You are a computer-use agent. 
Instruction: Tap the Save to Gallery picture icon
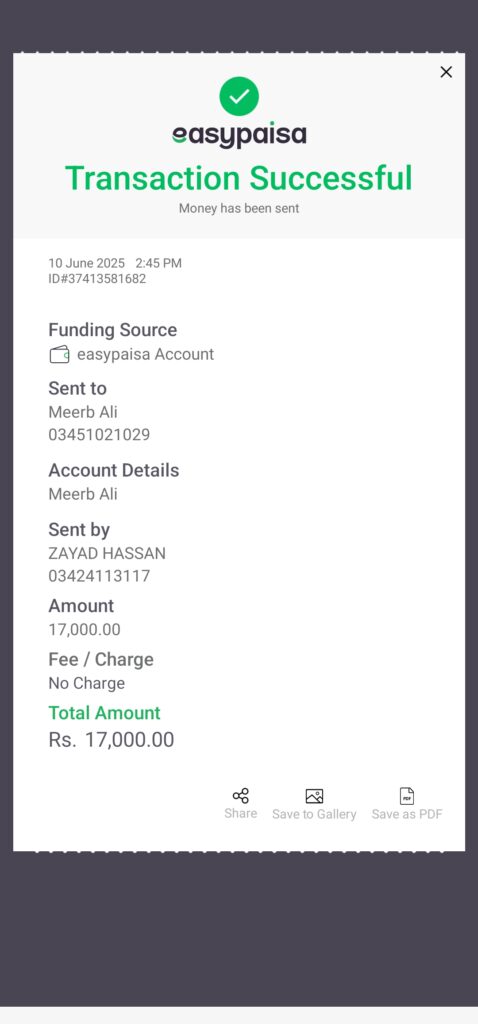tap(314, 796)
